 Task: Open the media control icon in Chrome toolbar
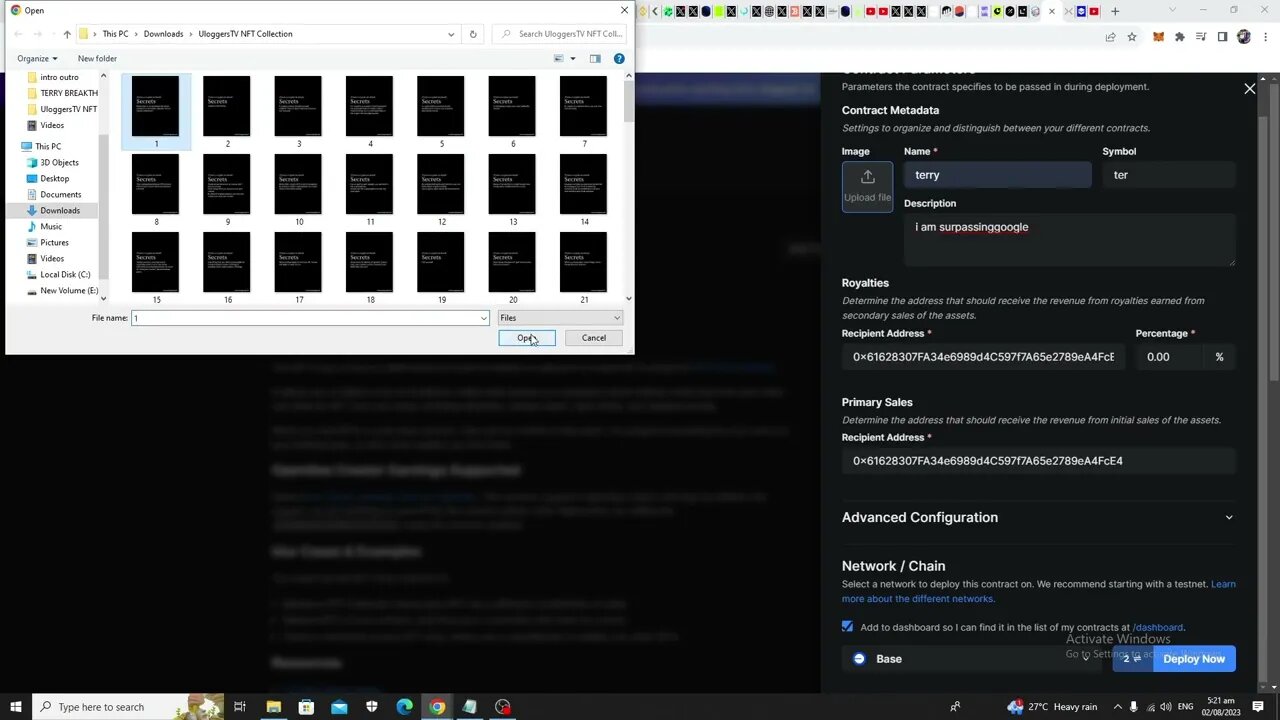[x=1201, y=37]
